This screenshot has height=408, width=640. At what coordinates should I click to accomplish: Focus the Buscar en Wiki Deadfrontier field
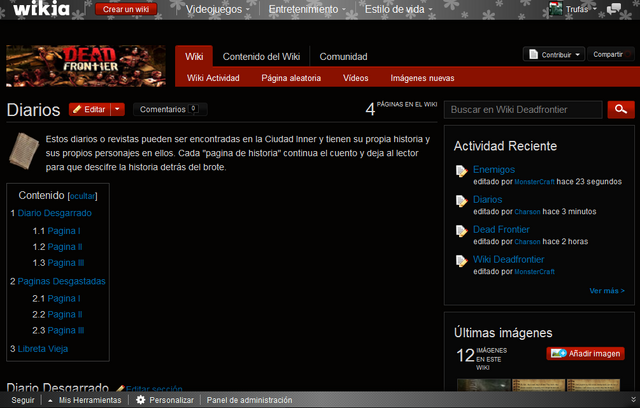pyautogui.click(x=523, y=109)
